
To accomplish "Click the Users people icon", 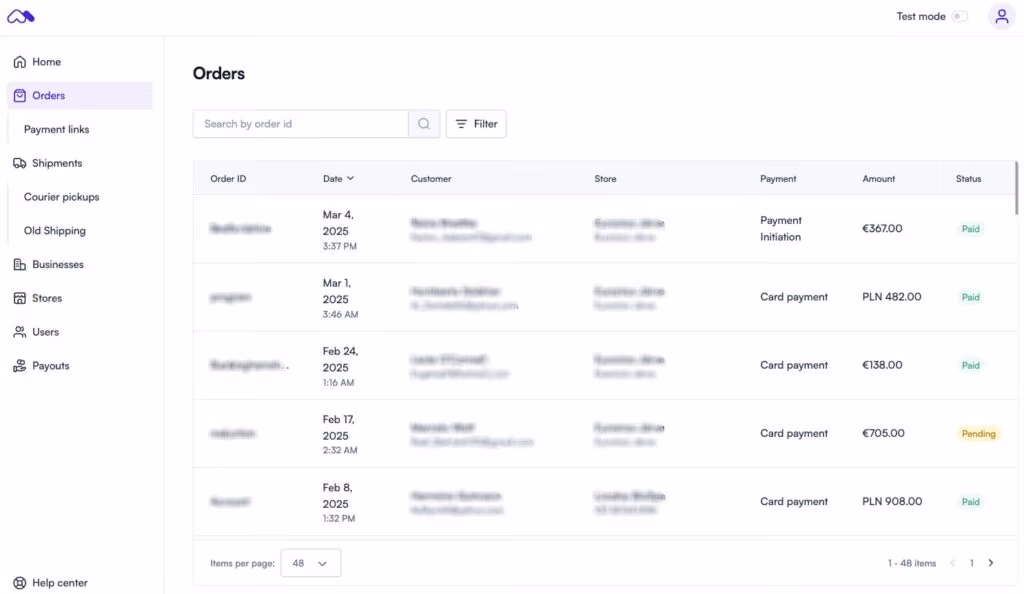I will coord(20,332).
